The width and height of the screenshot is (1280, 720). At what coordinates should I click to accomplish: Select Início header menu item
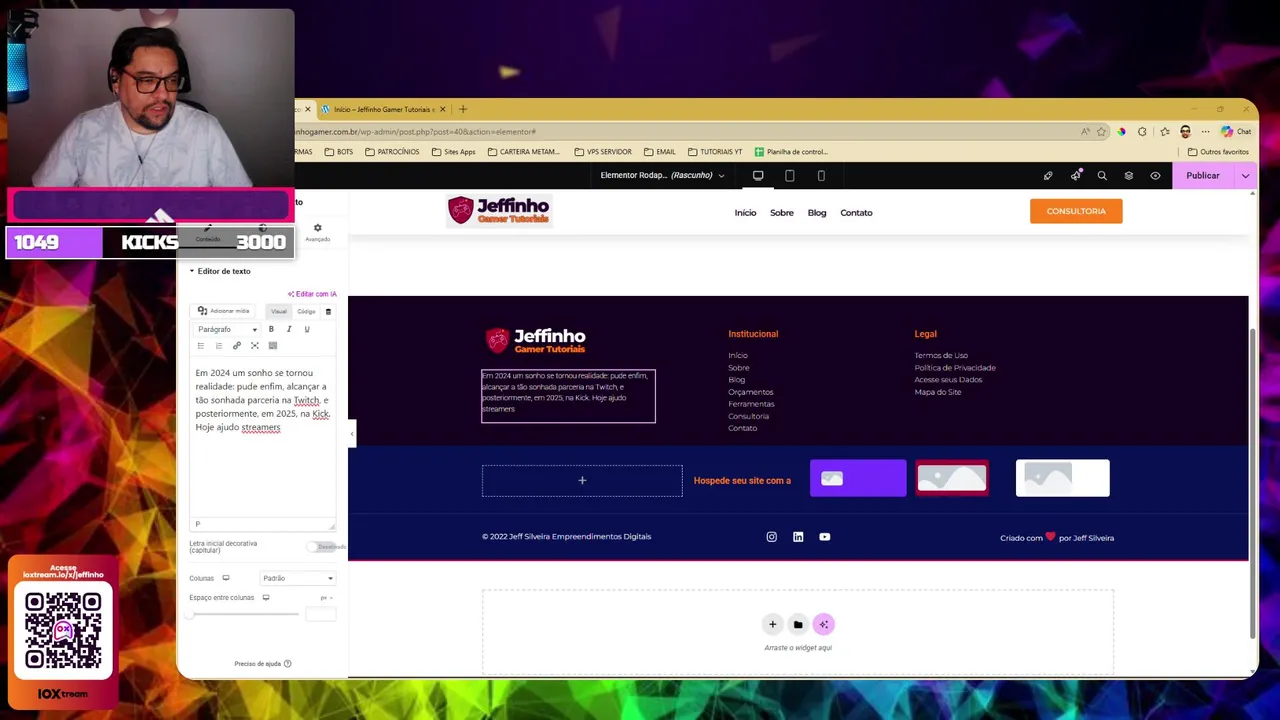[745, 213]
